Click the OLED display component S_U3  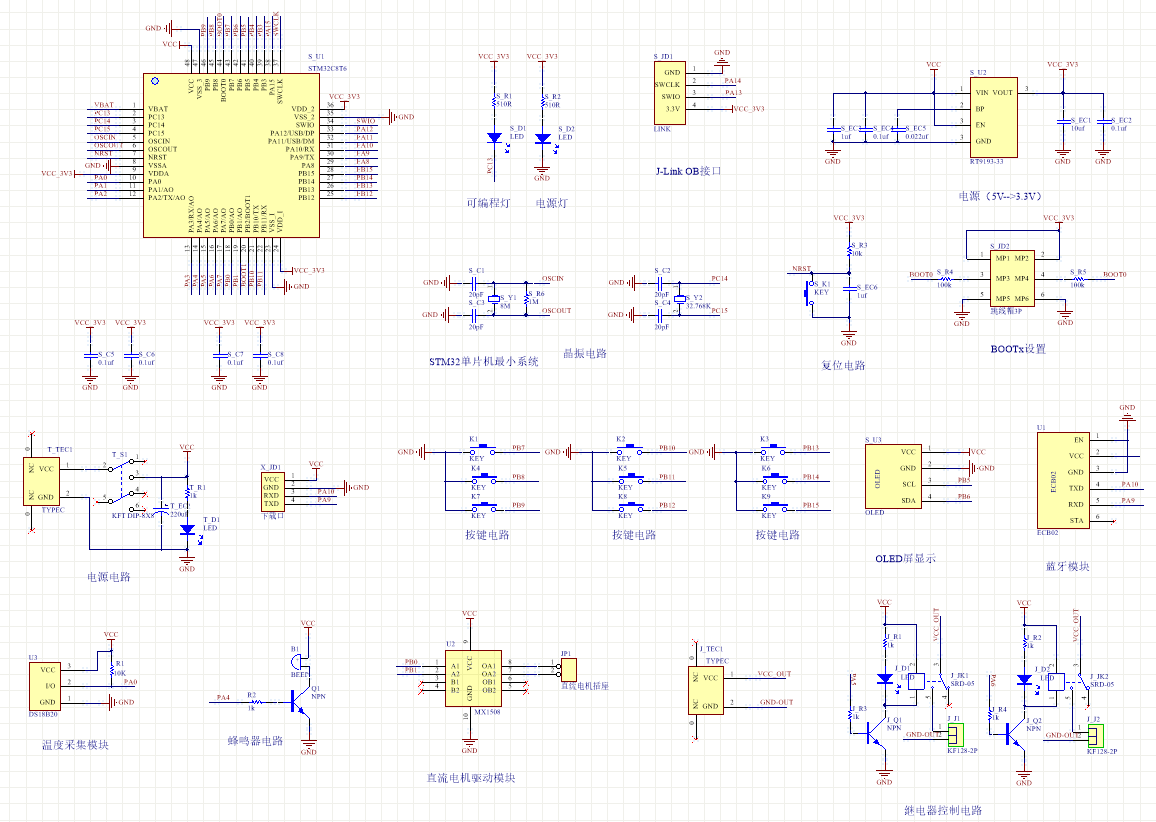893,476
